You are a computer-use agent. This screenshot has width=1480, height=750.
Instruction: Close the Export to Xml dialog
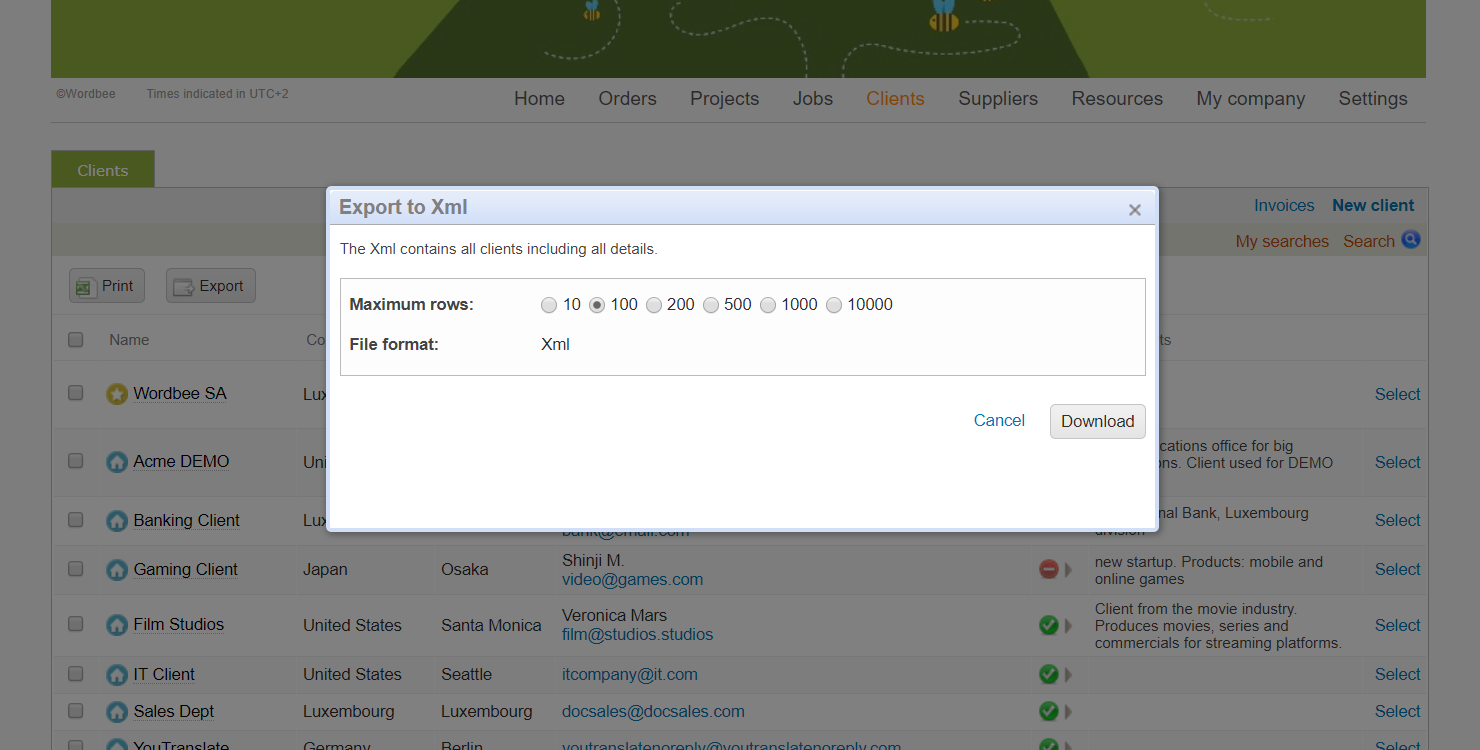[1134, 210]
